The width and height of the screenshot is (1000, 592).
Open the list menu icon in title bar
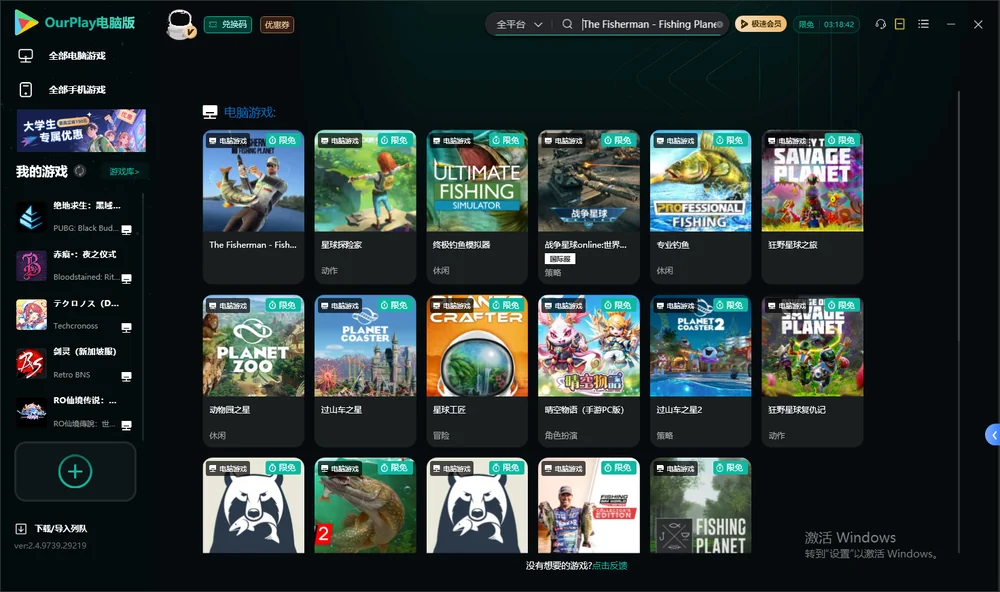(923, 24)
